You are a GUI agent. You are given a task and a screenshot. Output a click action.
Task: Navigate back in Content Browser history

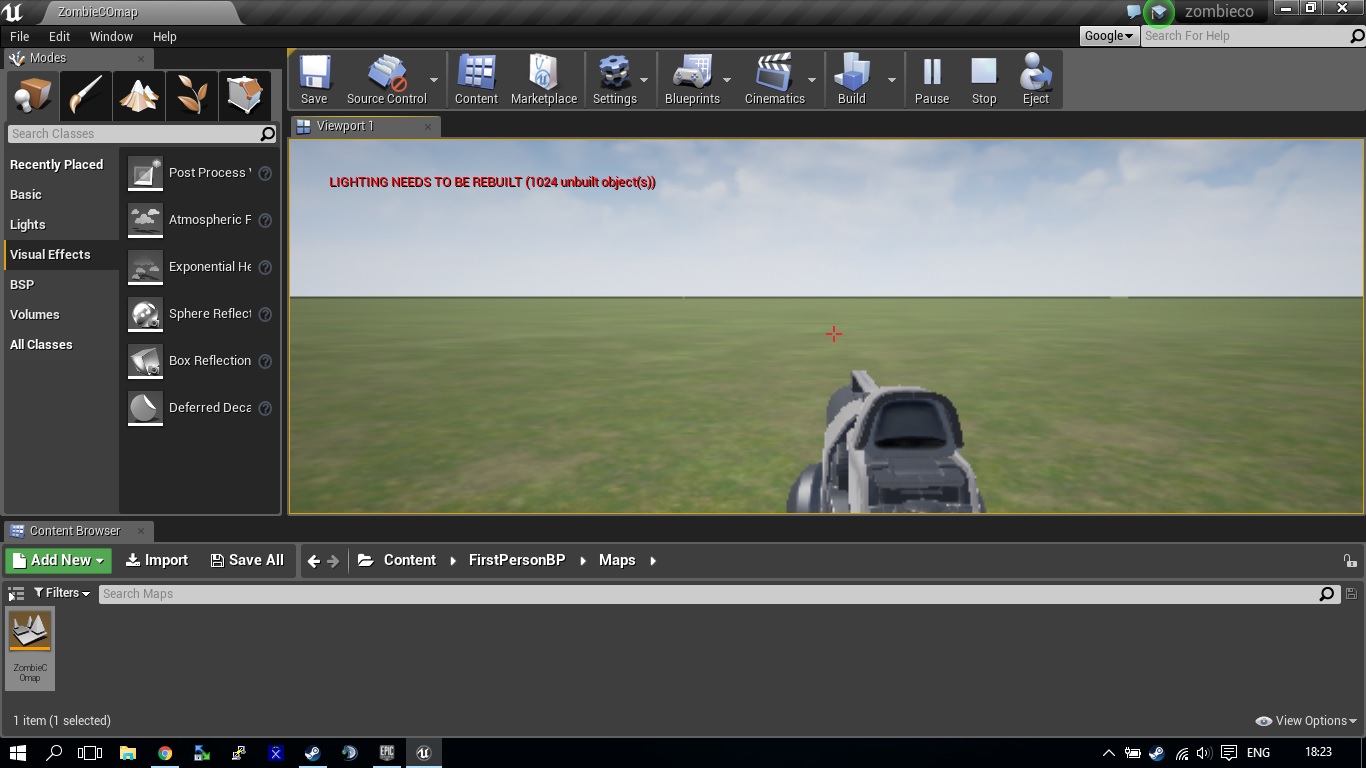pyautogui.click(x=314, y=561)
